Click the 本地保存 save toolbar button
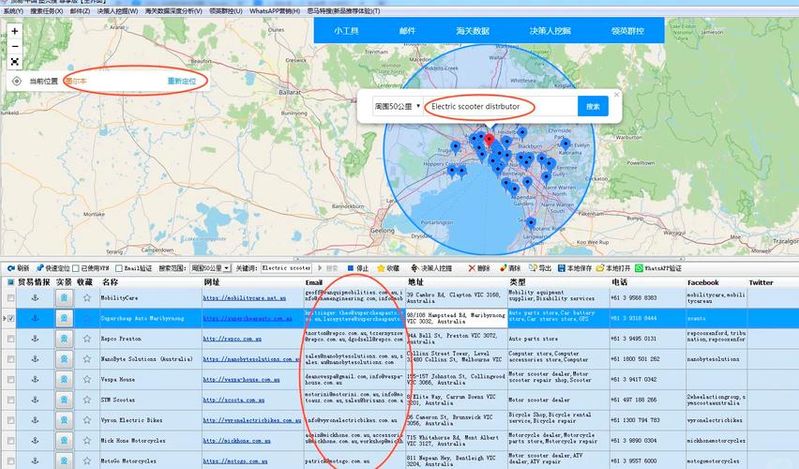 (574, 268)
